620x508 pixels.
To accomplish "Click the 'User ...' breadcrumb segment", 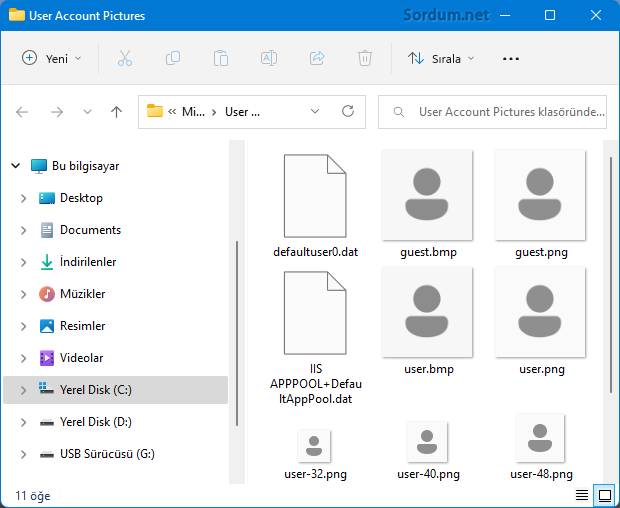I will coord(242,112).
